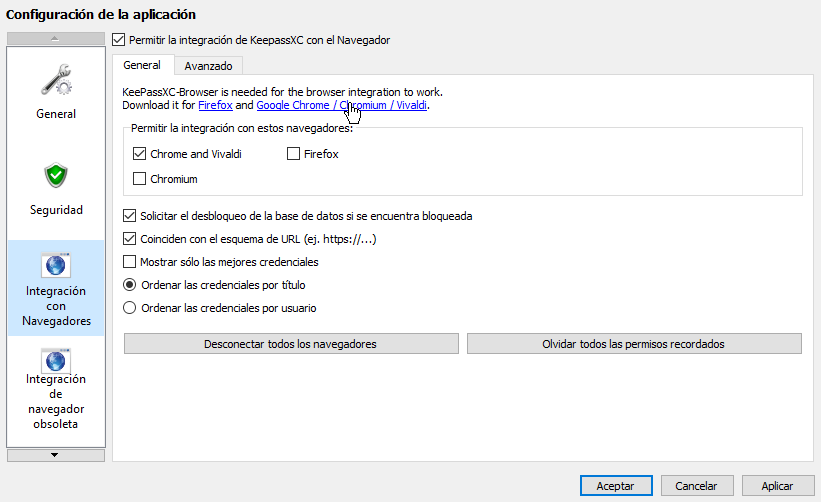Select Ordenar las credenciales por título
Viewport: 821px width, 502px height.
click(x=129, y=285)
